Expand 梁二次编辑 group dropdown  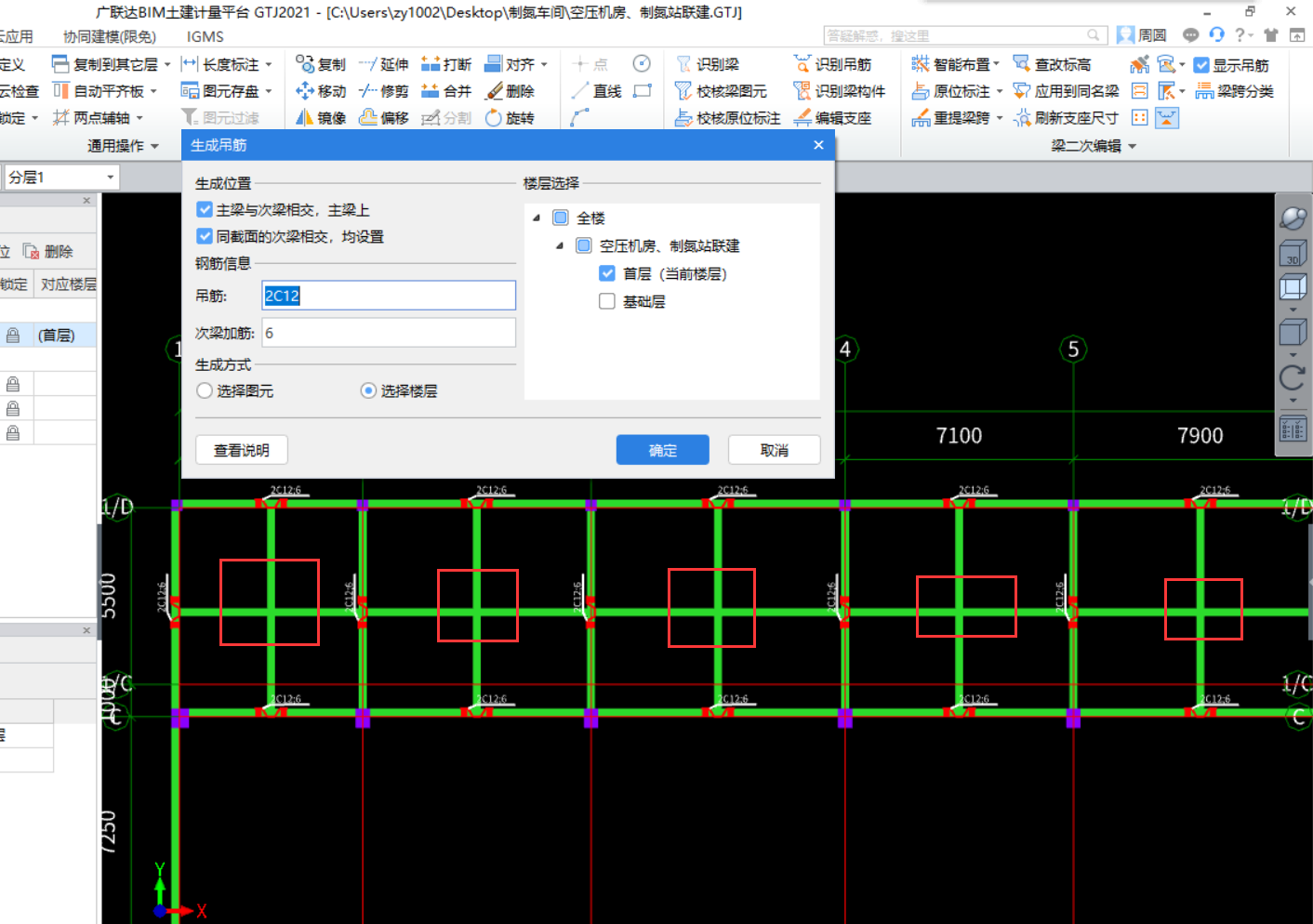1132,146
